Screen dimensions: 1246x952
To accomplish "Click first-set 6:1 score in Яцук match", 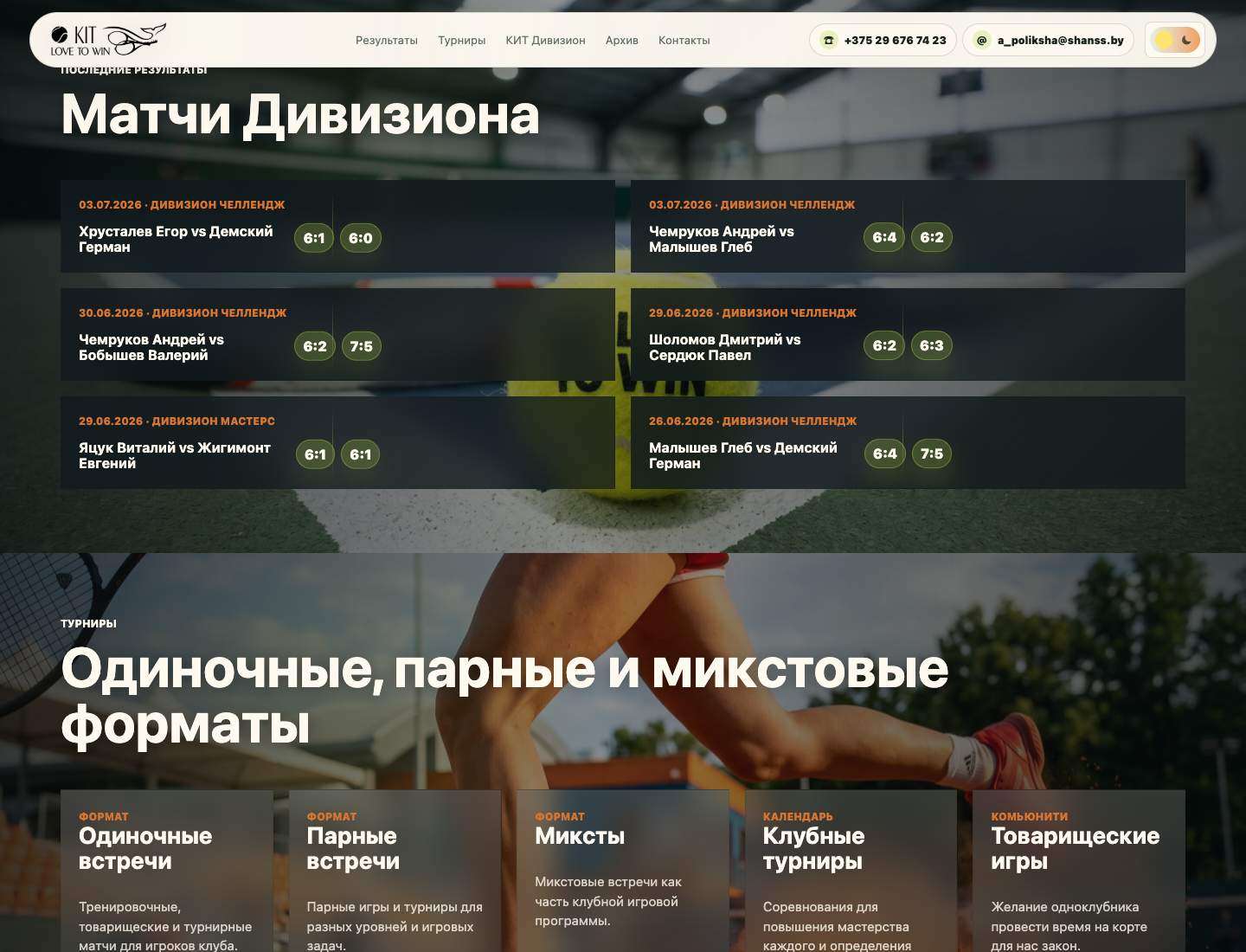I will [x=315, y=454].
